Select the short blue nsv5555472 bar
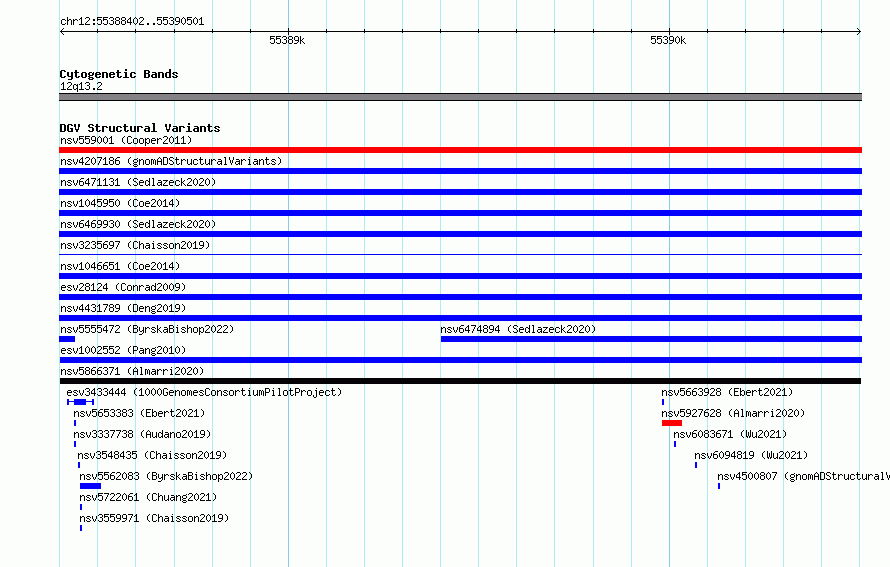The image size is (890, 567). coord(67,339)
